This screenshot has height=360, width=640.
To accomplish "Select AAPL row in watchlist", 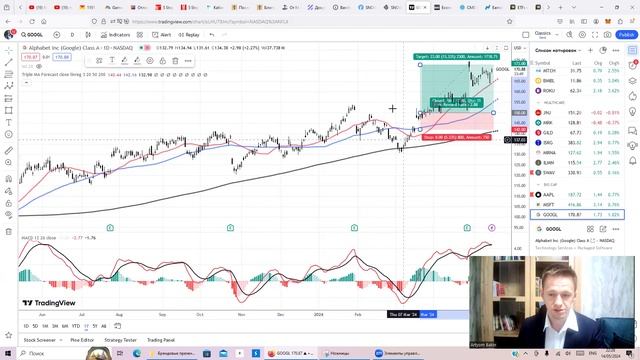I will tap(577, 195).
